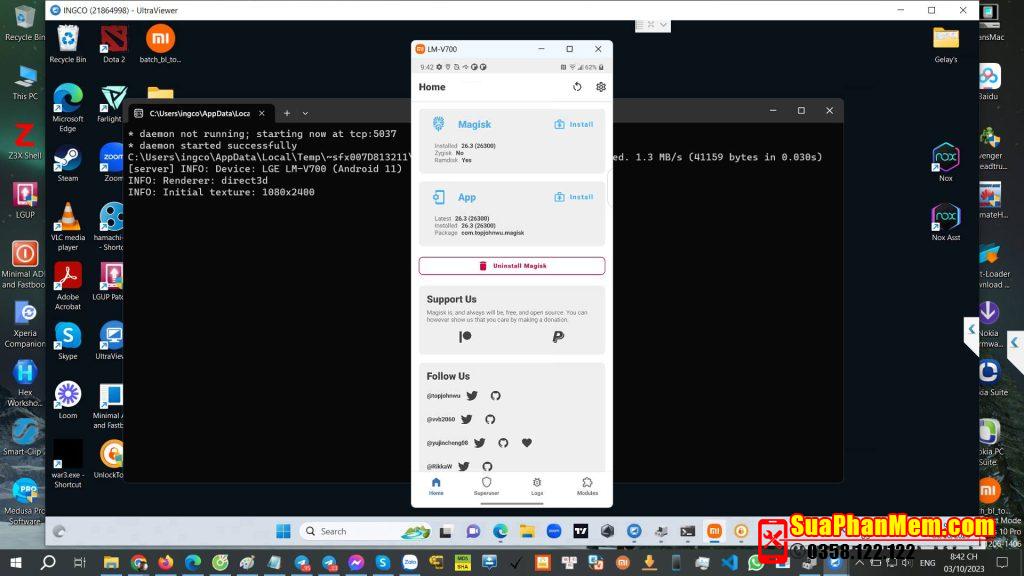Add new terminal tab with plus button
This screenshot has width=1024, height=576.
point(286,113)
